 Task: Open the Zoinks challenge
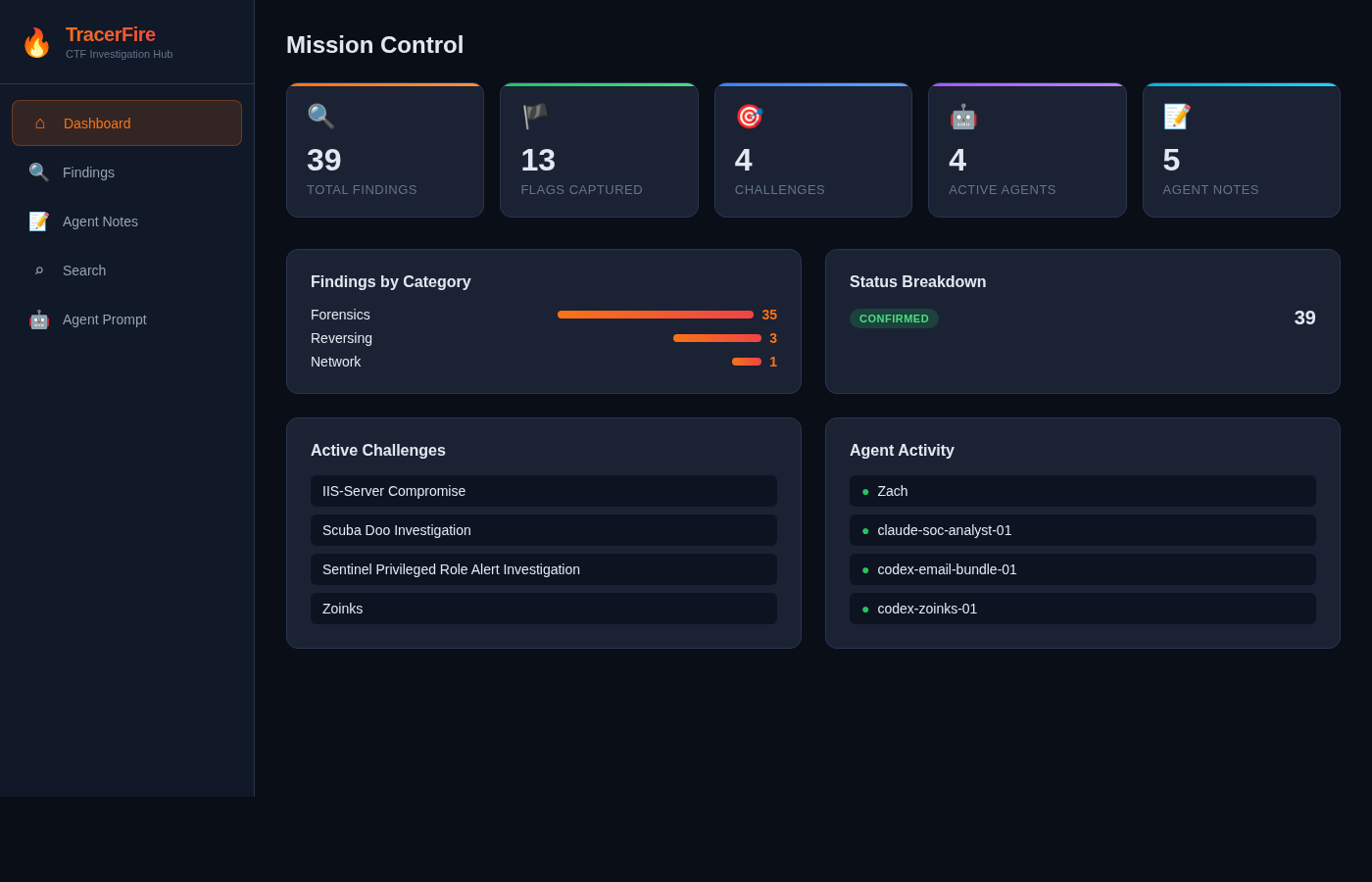[543, 609]
